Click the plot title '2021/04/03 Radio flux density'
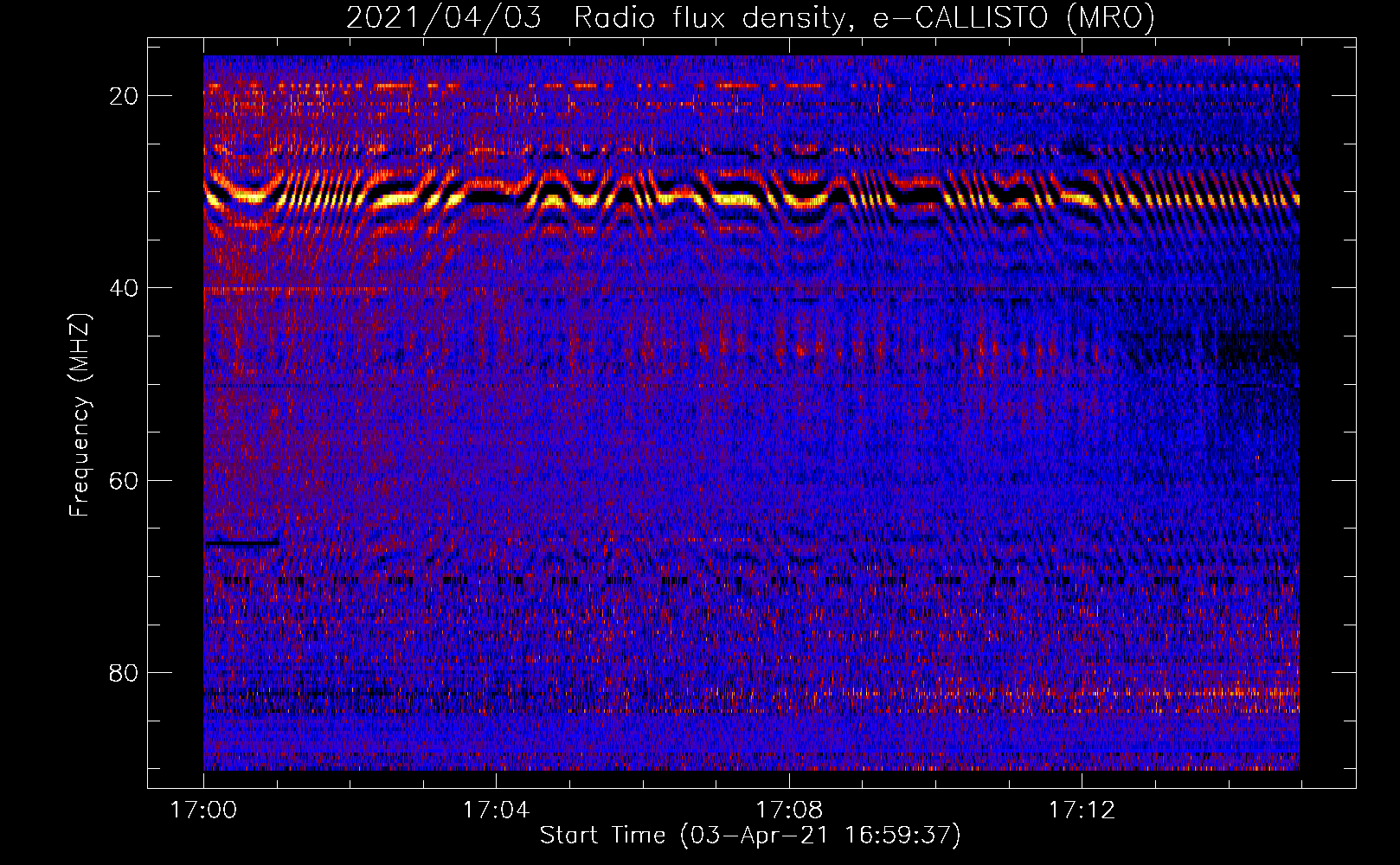The height and width of the screenshot is (865, 1400). pos(750,17)
